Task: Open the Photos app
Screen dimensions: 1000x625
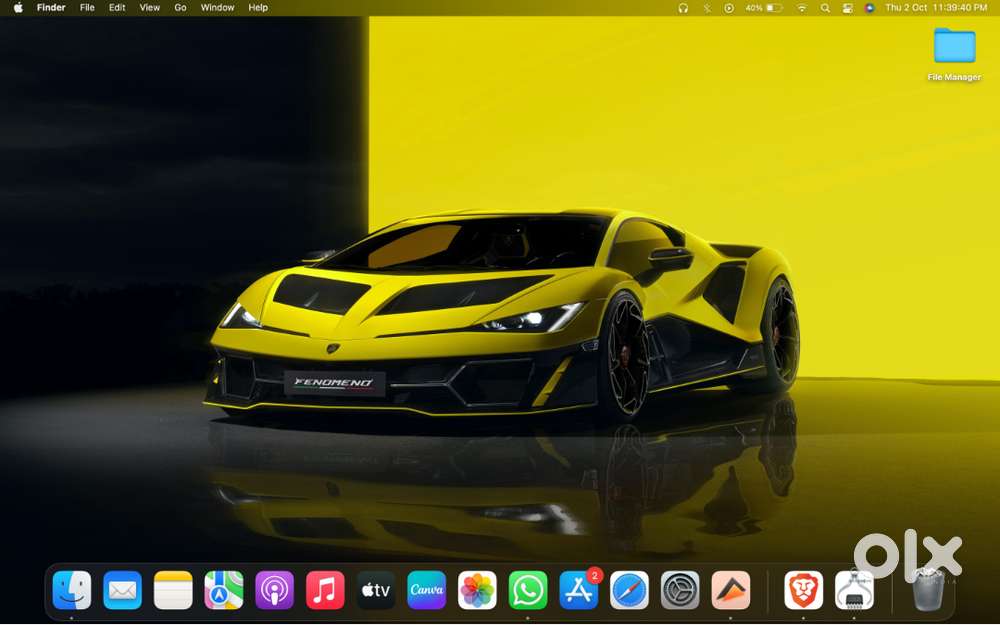Action: click(477, 590)
